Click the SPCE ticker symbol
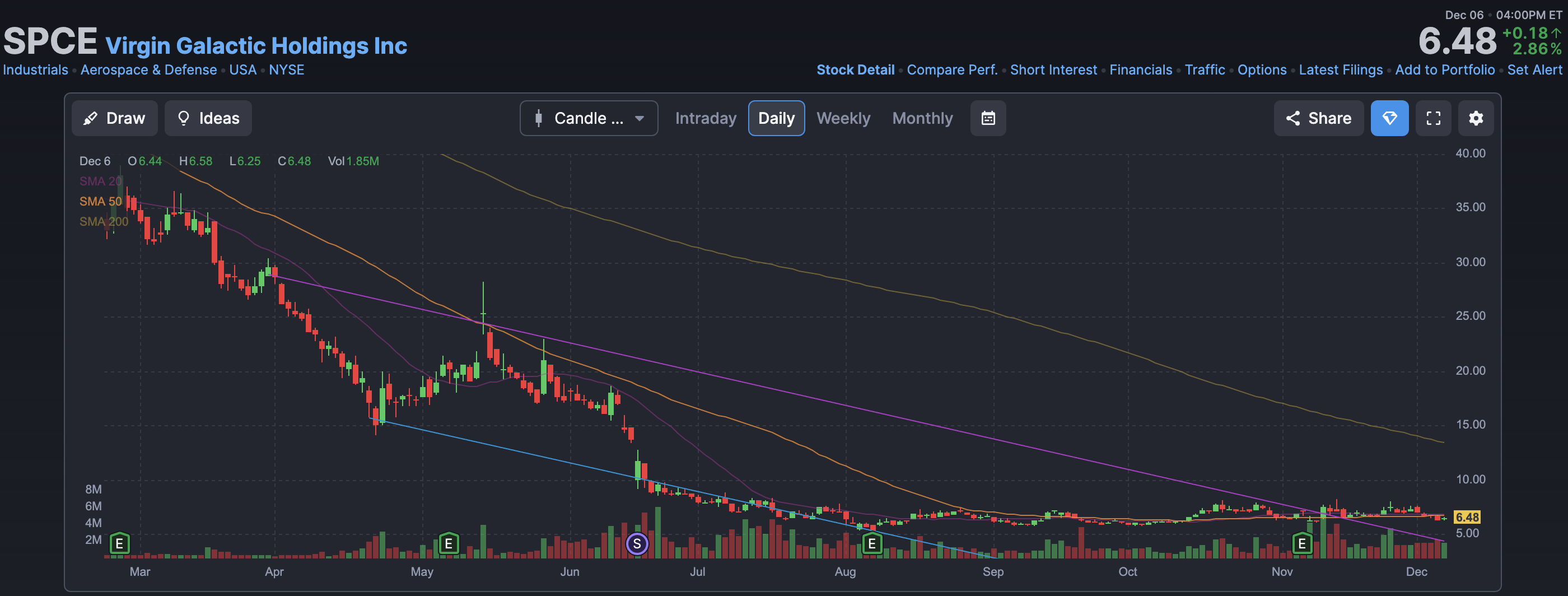 click(x=50, y=41)
